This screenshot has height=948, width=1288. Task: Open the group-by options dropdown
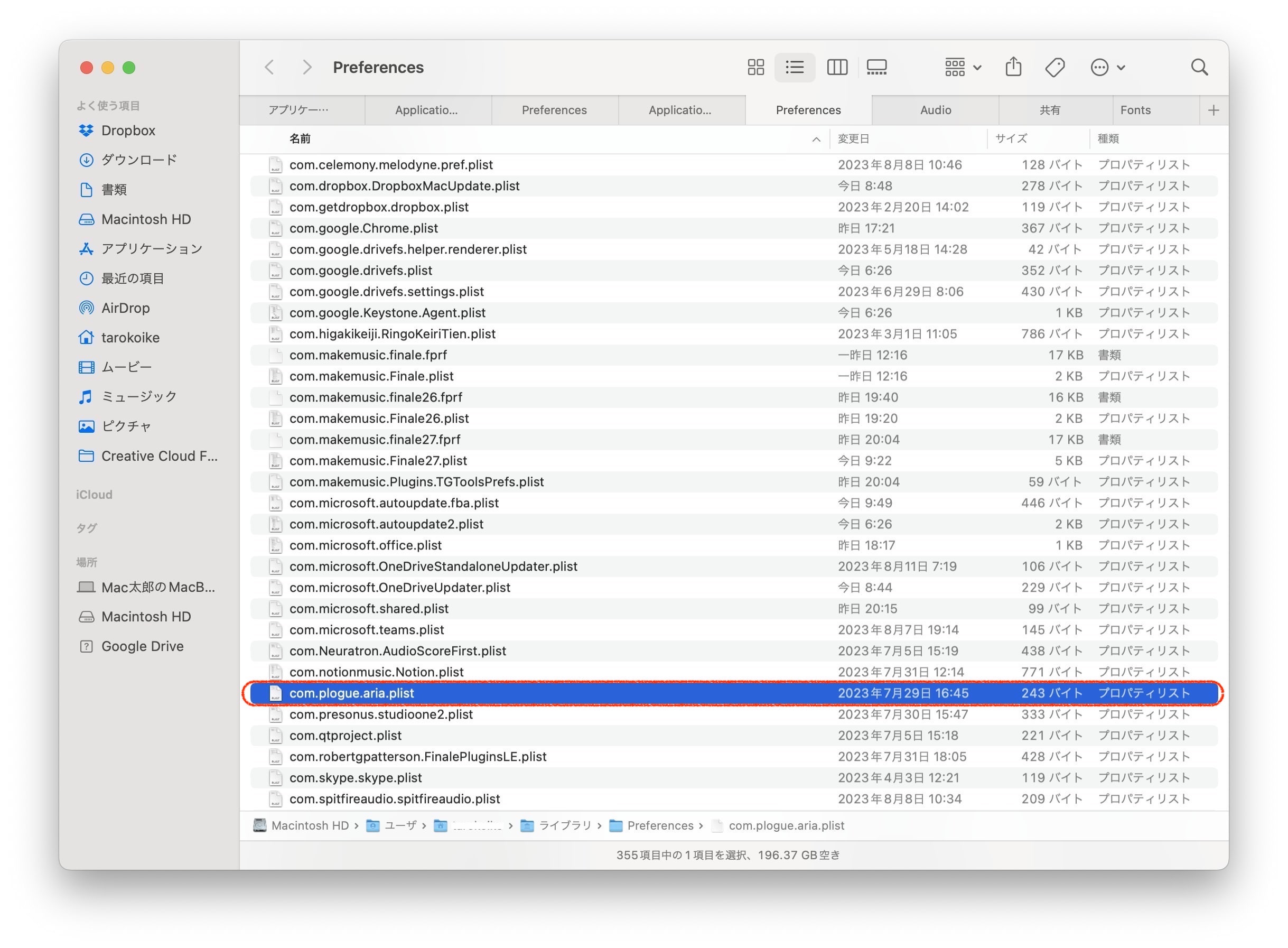[x=963, y=67]
